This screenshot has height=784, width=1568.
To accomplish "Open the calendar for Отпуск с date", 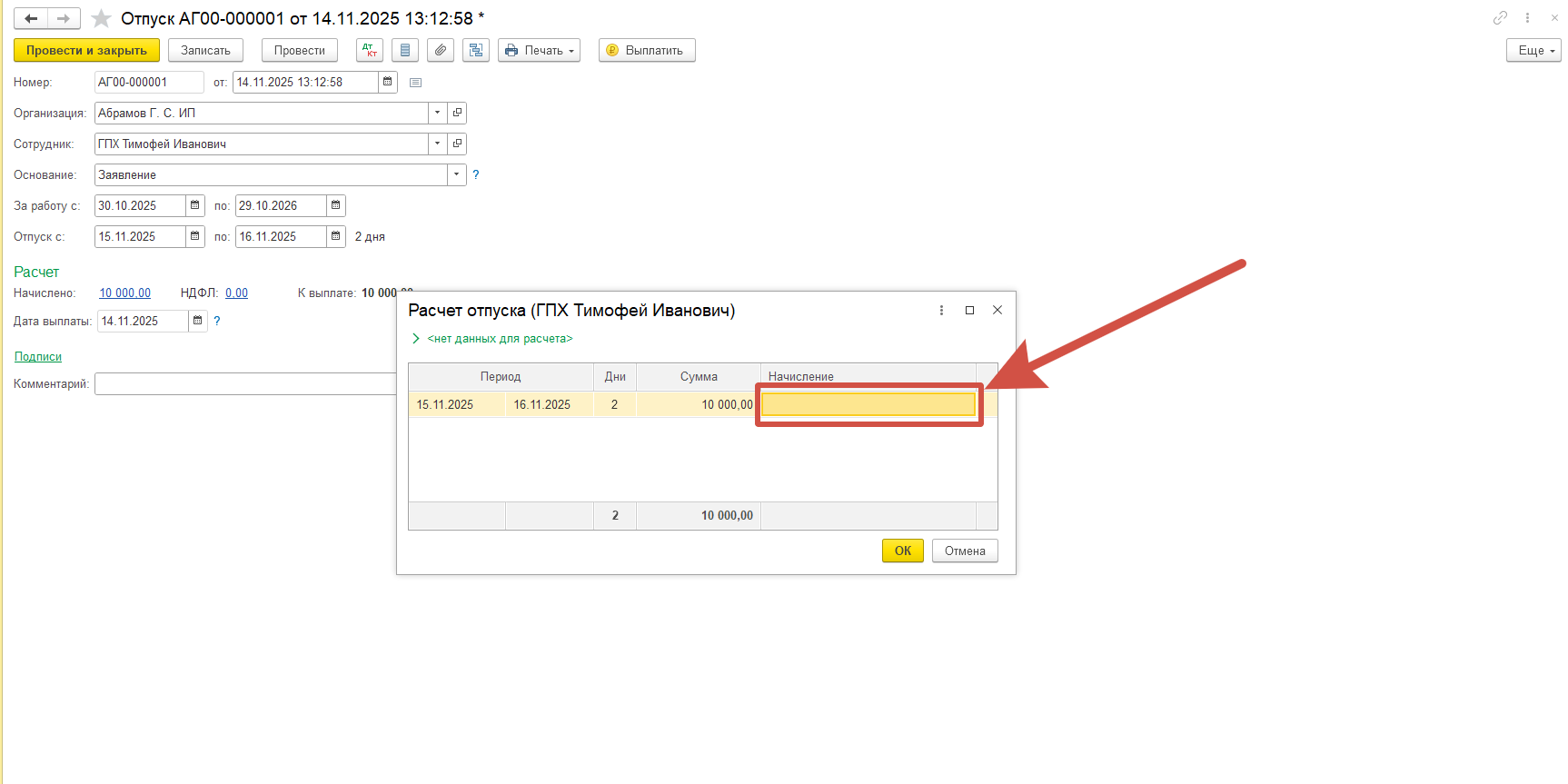I will 195,236.
